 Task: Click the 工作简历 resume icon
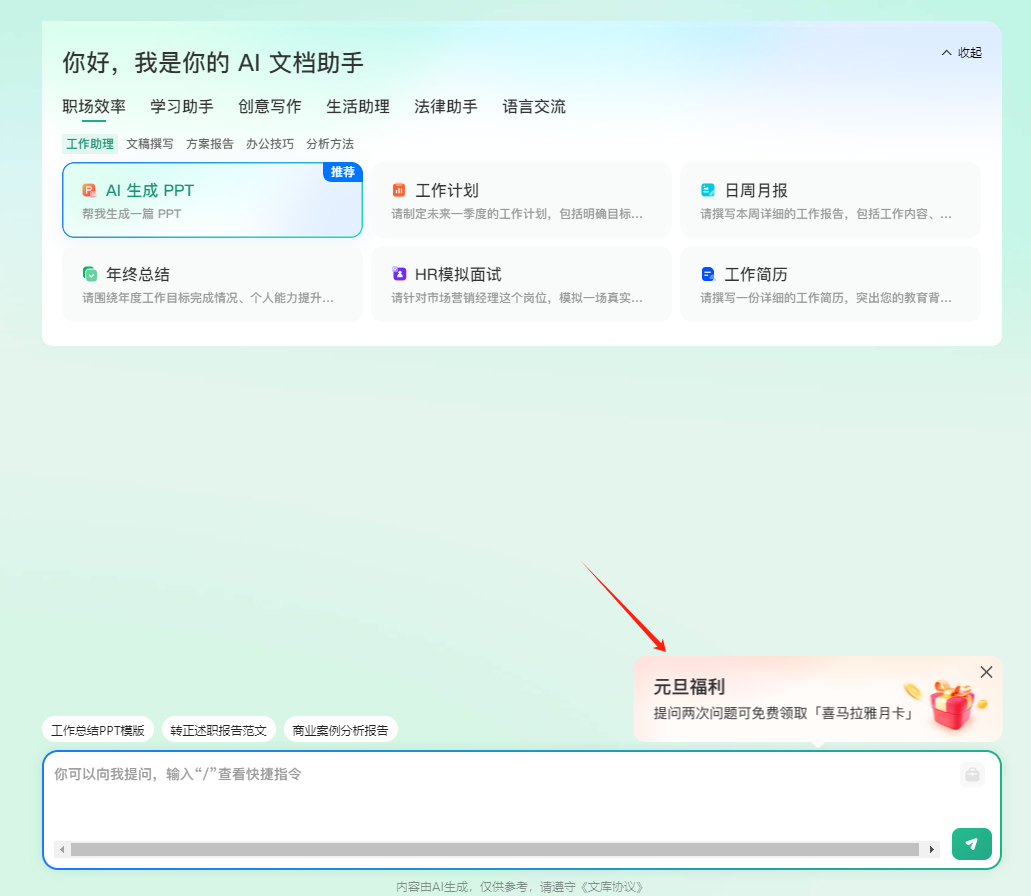click(x=709, y=274)
